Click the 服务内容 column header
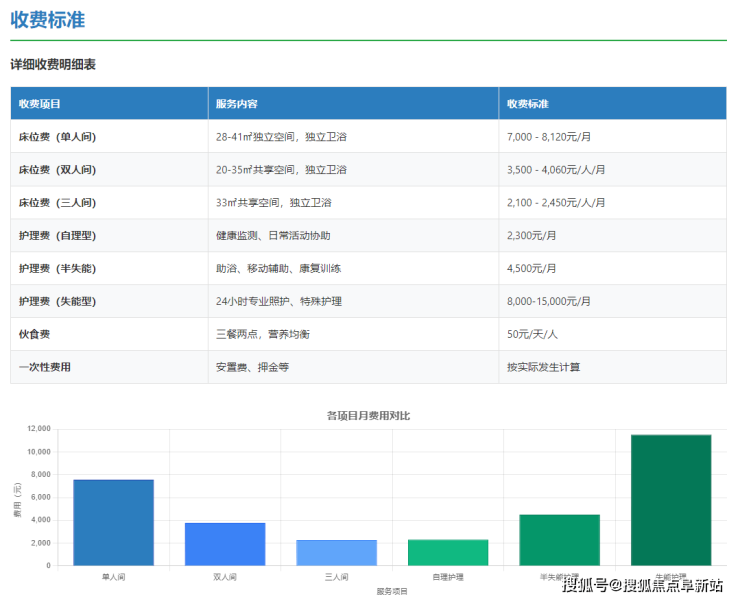The image size is (740, 601). click(236, 103)
